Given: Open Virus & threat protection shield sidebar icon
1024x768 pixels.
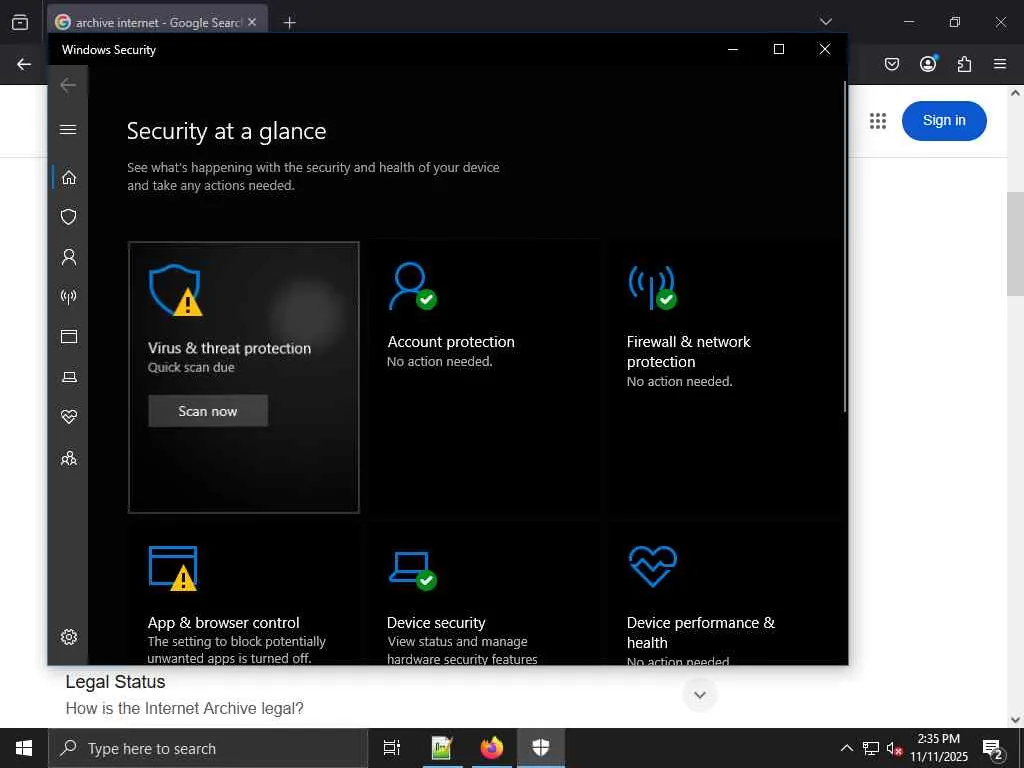Looking at the screenshot, I should [69, 217].
